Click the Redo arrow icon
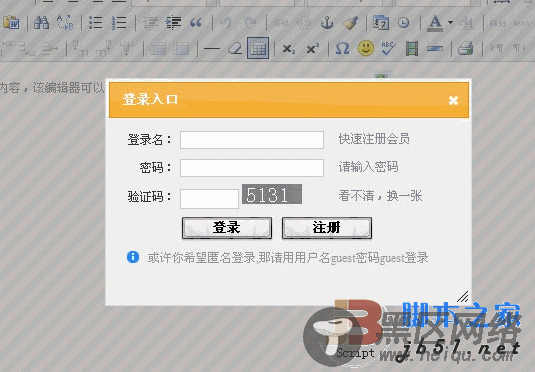 pyautogui.click(x=251, y=23)
